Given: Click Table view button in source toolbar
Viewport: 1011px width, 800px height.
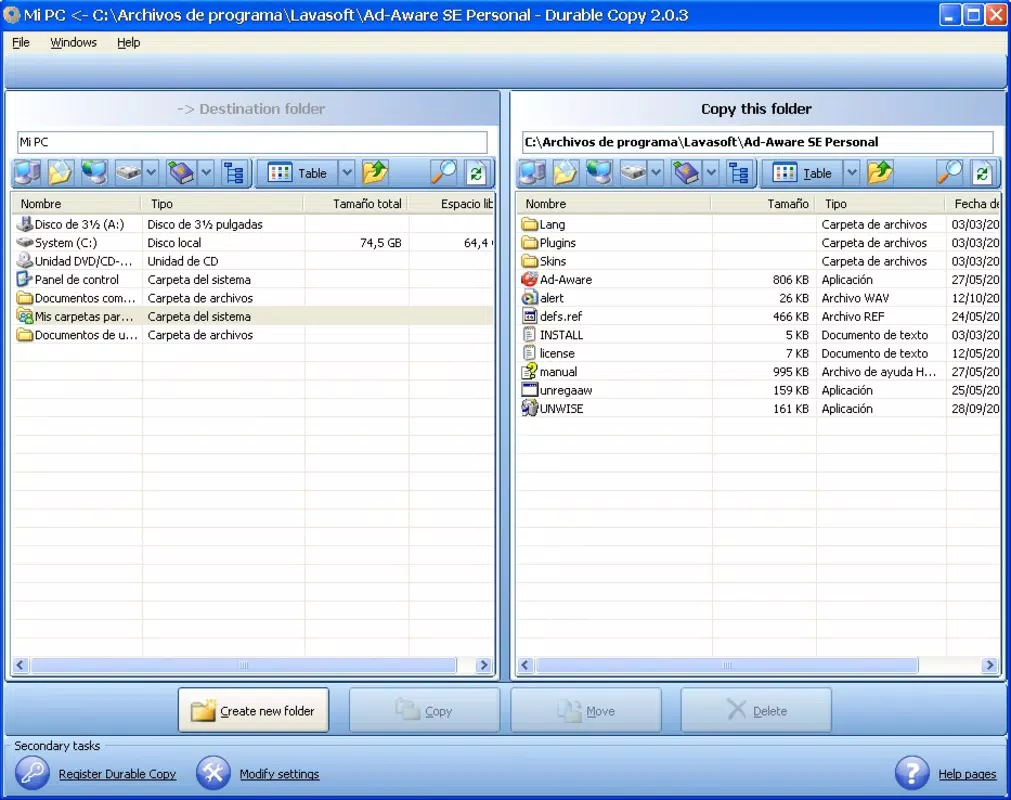Looking at the screenshot, I should (x=803, y=173).
